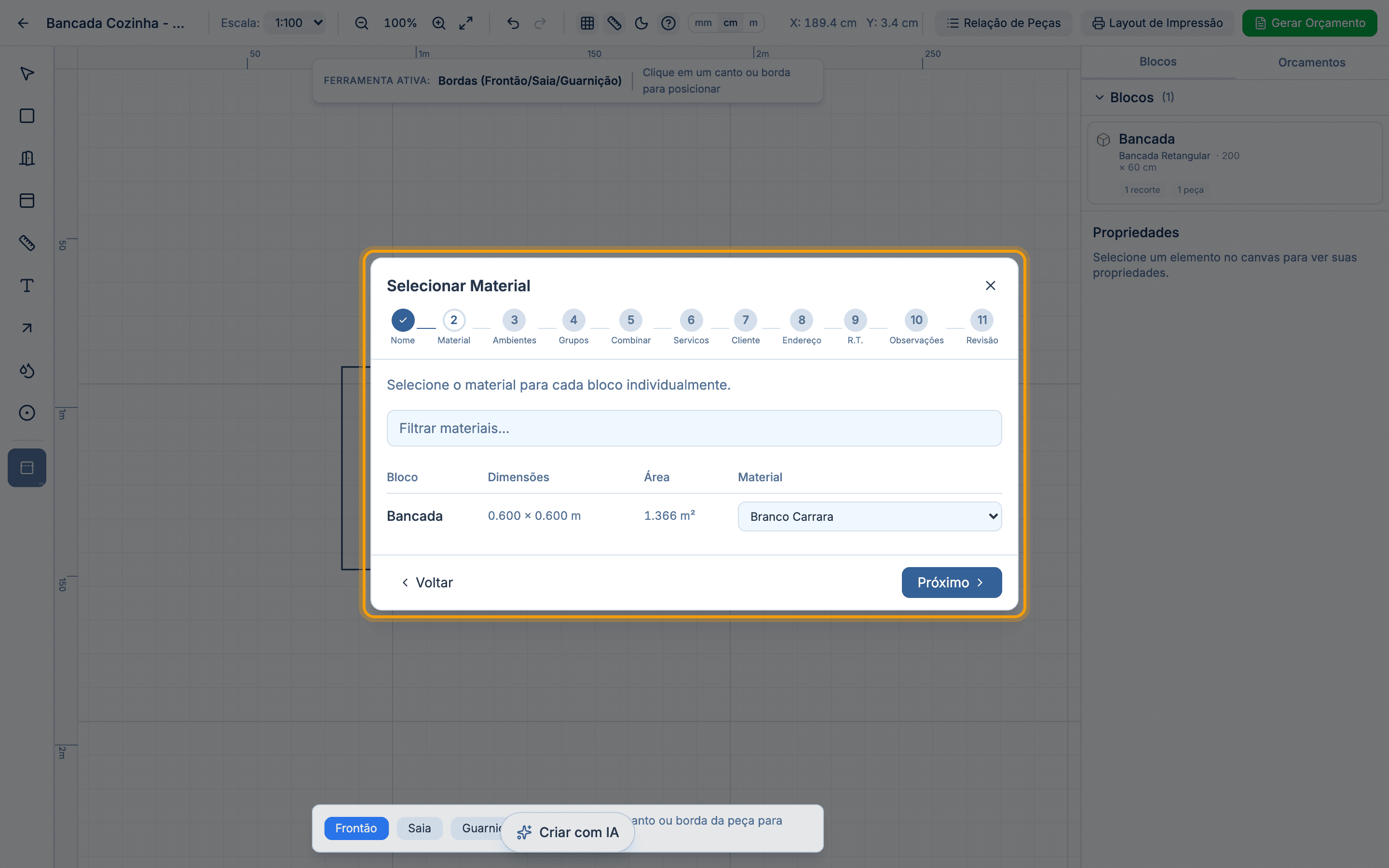Click the Criar com IA button

(568, 832)
